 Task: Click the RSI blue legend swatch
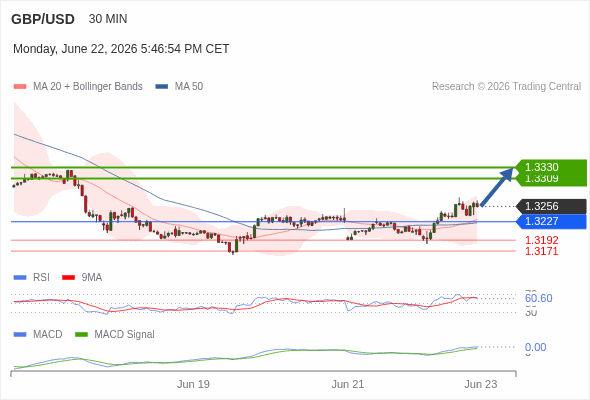[20, 278]
